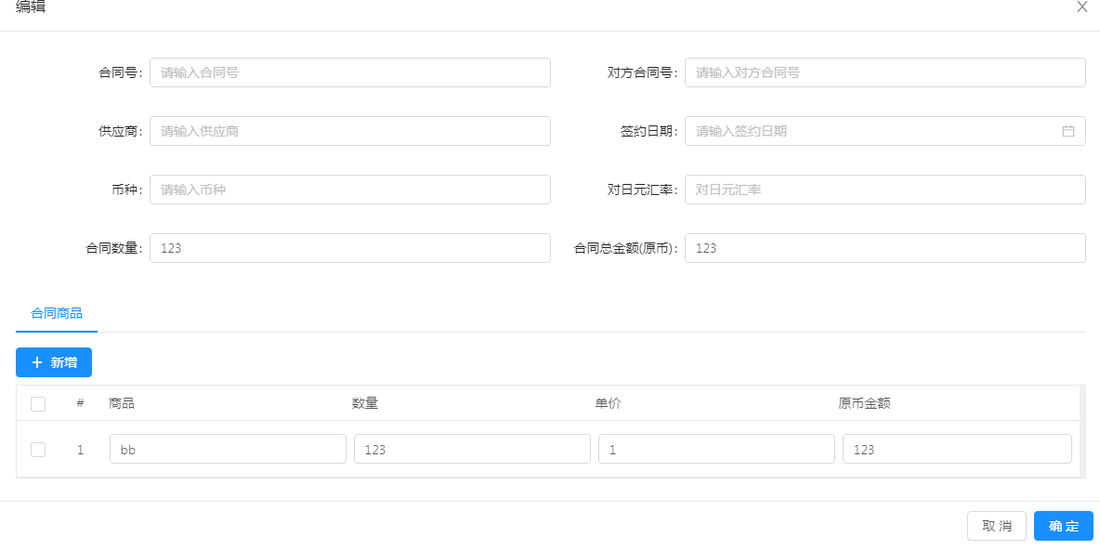
Task: Click the 原币金额 column header
Action: point(864,403)
